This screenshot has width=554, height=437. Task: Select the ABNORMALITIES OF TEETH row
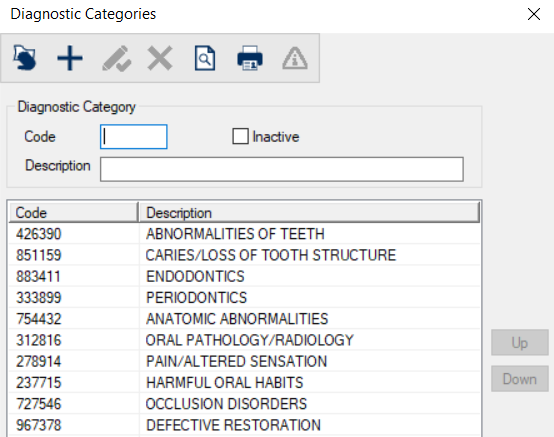tap(244, 234)
